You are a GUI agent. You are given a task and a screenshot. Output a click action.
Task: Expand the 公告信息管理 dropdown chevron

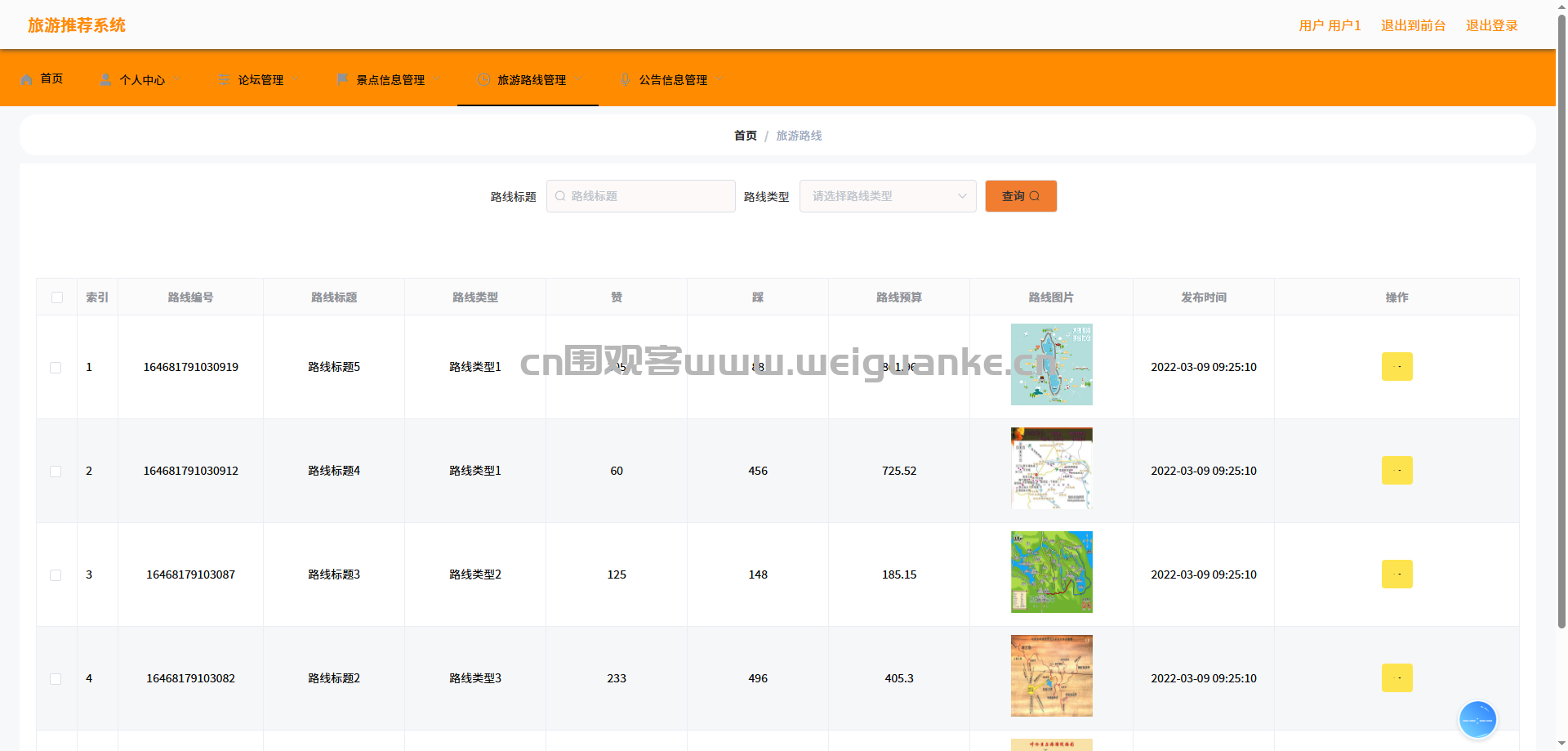[719, 79]
